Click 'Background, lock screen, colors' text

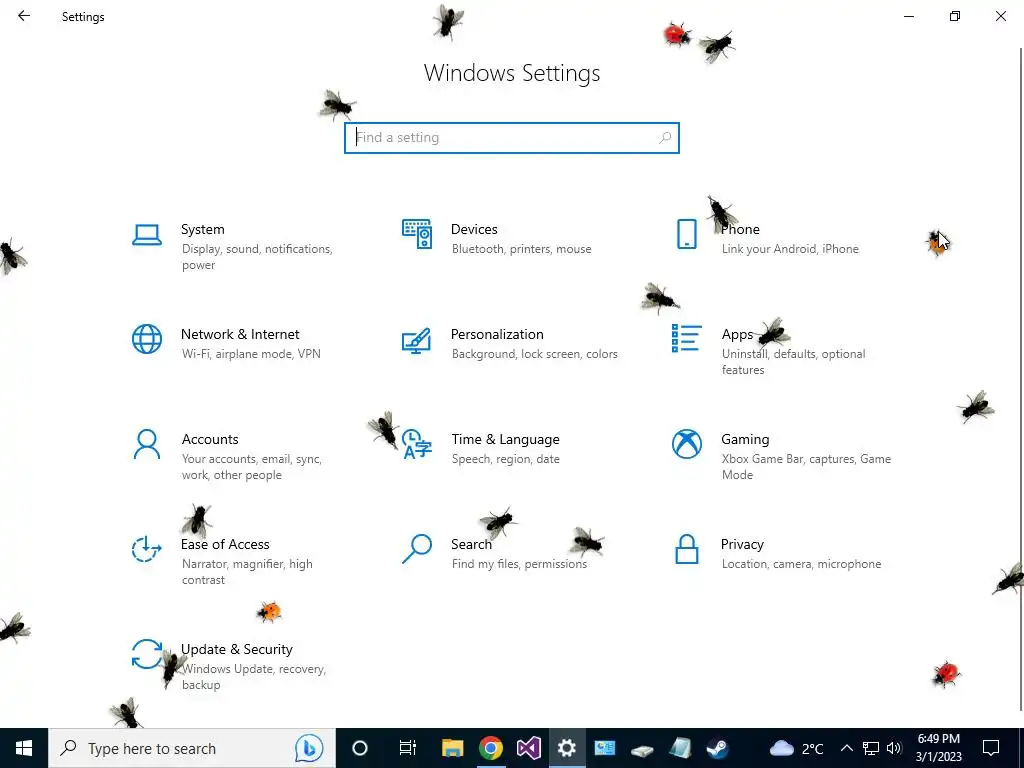pyautogui.click(x=535, y=354)
